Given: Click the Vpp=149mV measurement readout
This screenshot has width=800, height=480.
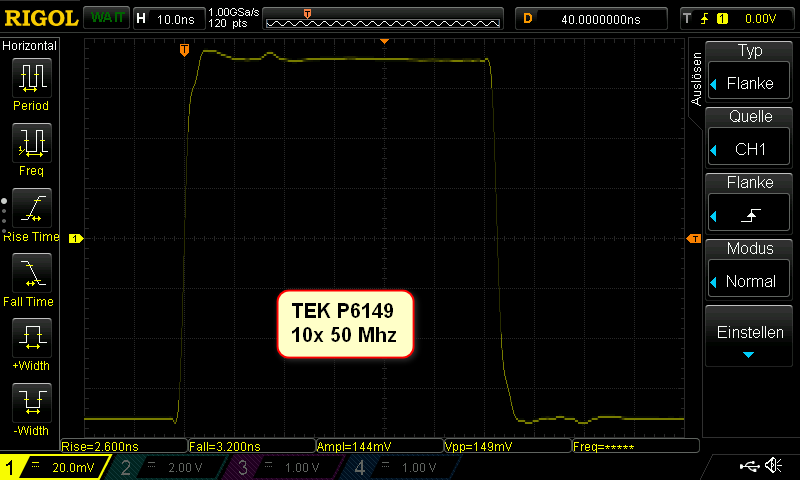Looking at the screenshot, I should [508, 446].
